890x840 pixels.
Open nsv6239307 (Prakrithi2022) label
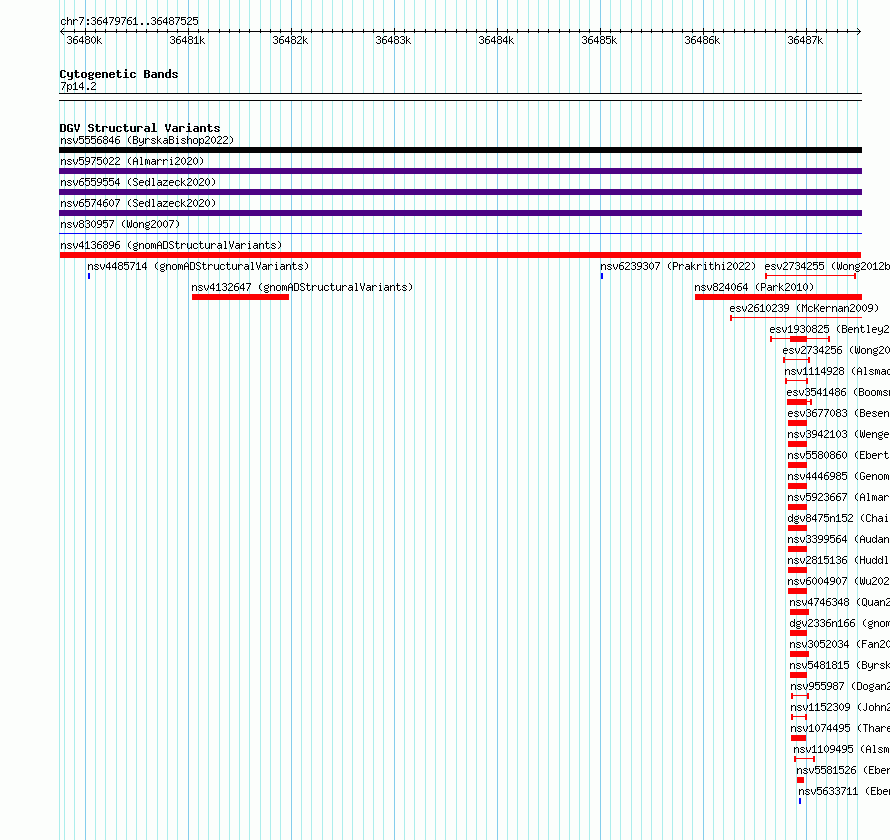coord(678,266)
